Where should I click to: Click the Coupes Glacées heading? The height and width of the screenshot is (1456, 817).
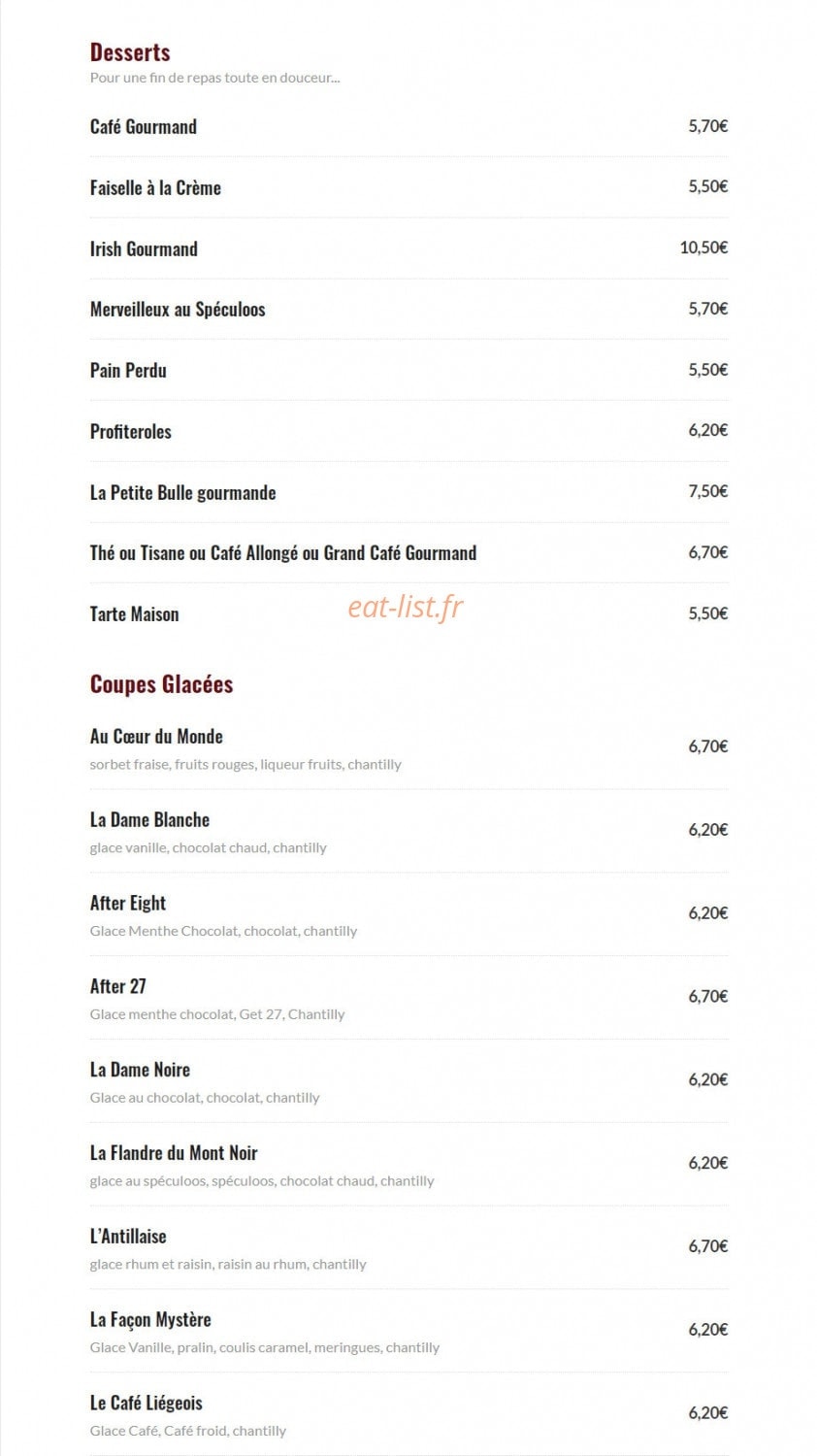pyautogui.click(x=162, y=684)
